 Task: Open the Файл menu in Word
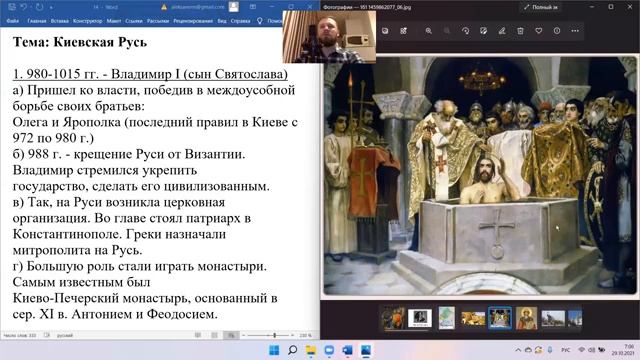[x=13, y=21]
